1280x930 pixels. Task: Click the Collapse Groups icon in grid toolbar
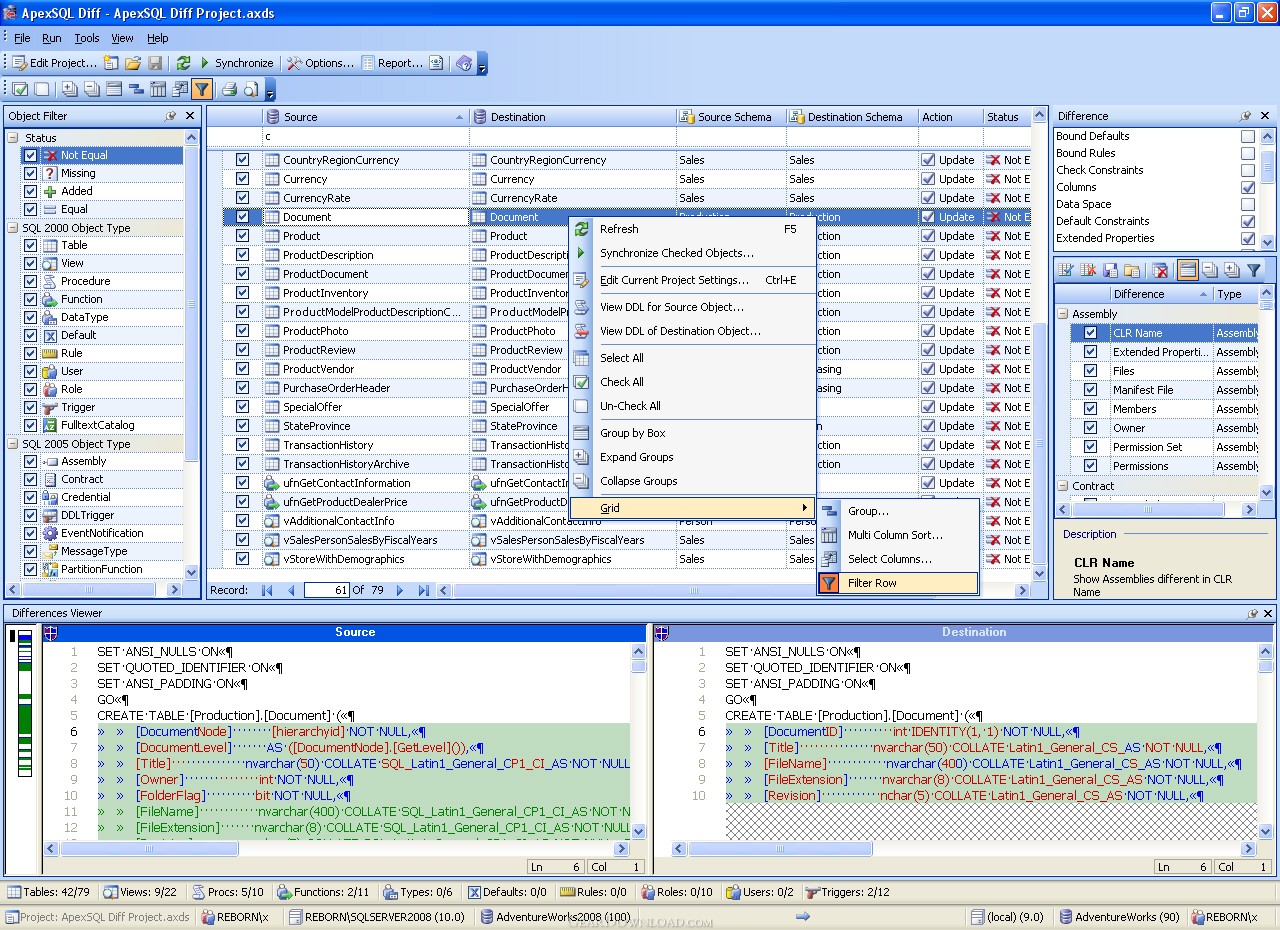(92, 89)
